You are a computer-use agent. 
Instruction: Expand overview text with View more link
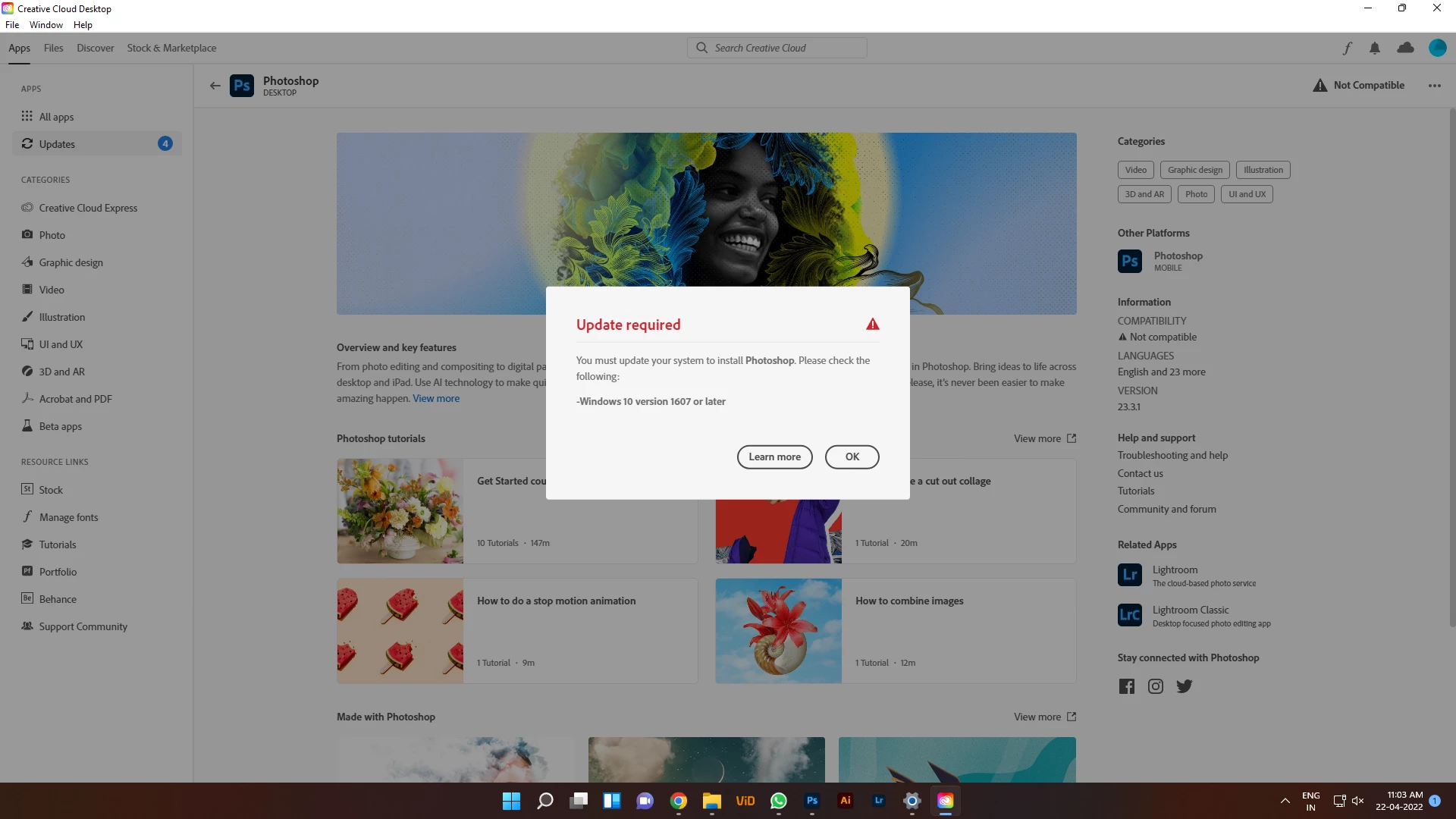pos(436,399)
